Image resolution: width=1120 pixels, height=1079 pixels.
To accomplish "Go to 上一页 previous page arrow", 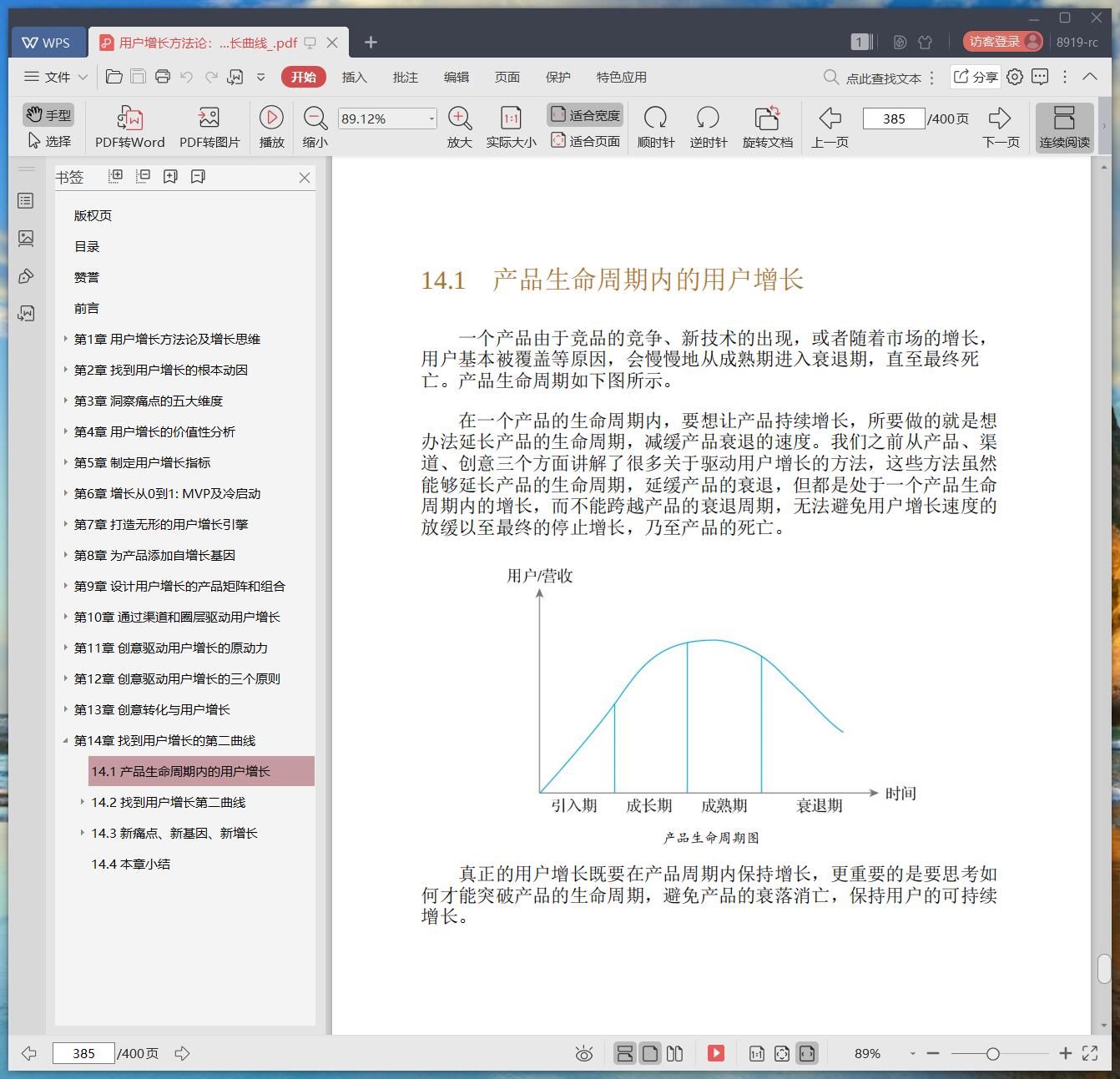I will pyautogui.click(x=830, y=128).
